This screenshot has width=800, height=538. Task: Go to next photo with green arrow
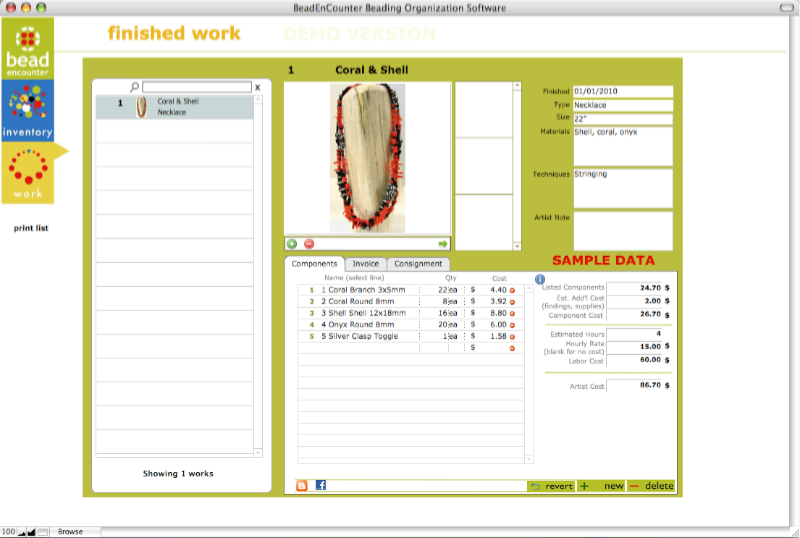(443, 244)
